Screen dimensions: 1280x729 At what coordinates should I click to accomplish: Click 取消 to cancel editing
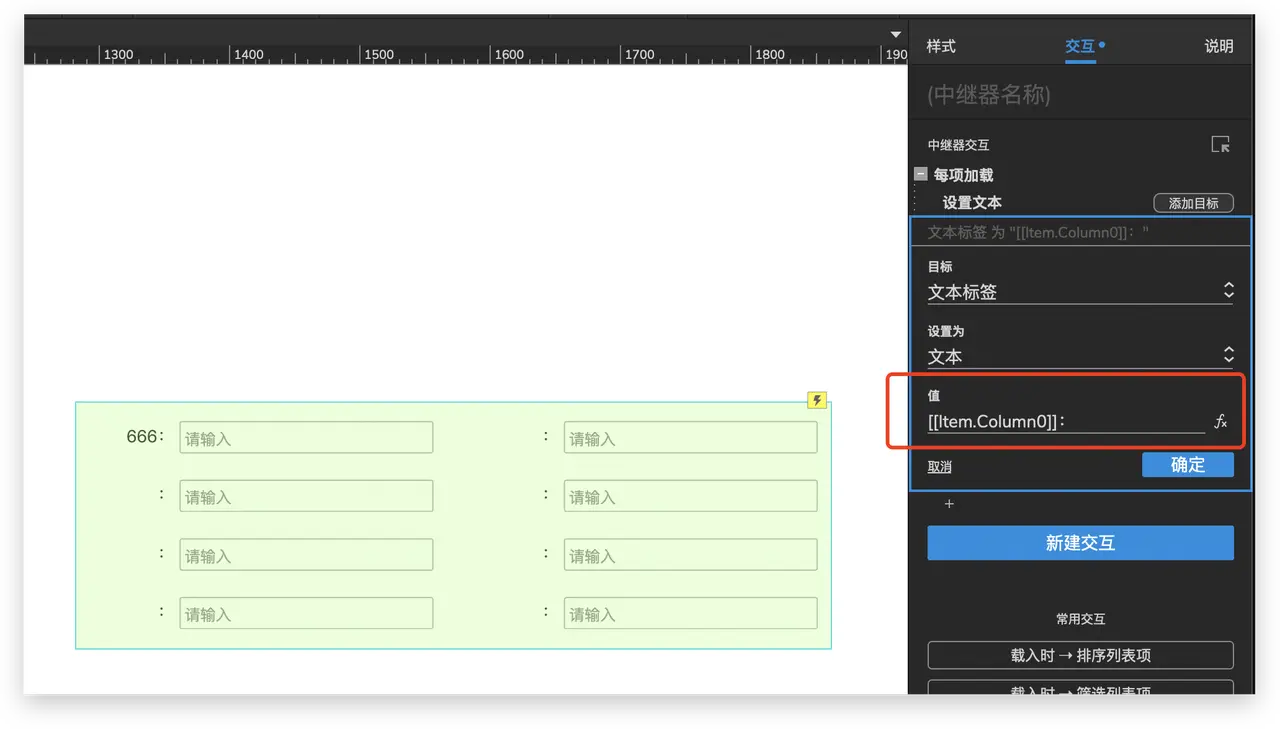(939, 467)
